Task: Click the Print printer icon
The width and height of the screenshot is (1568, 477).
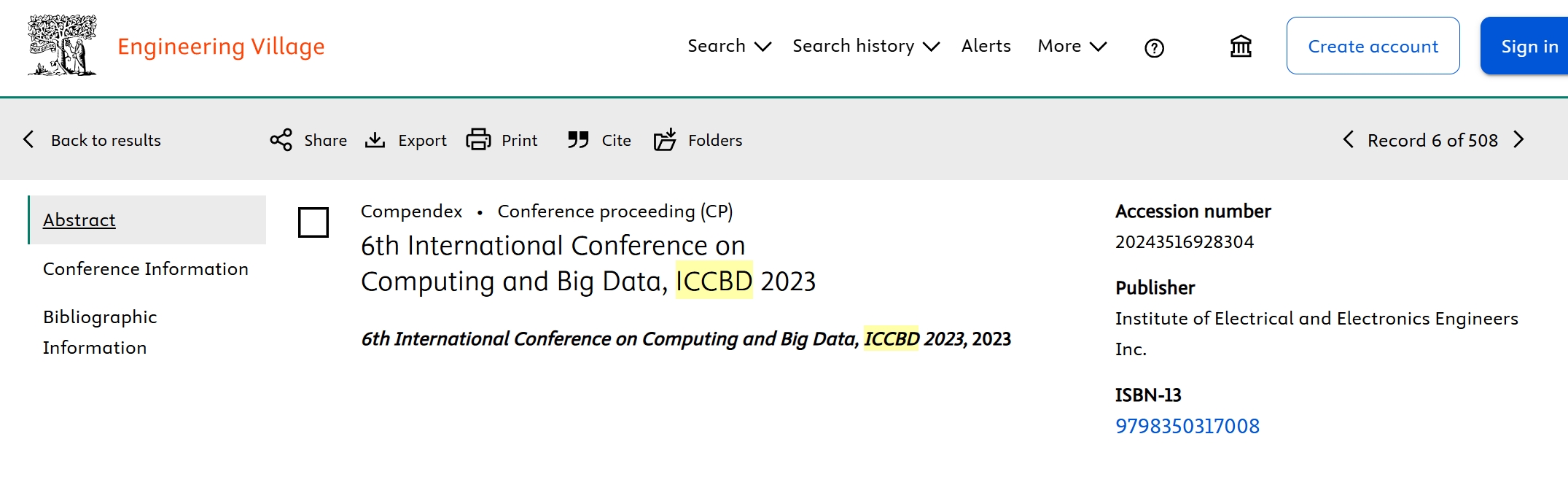Action: (478, 140)
